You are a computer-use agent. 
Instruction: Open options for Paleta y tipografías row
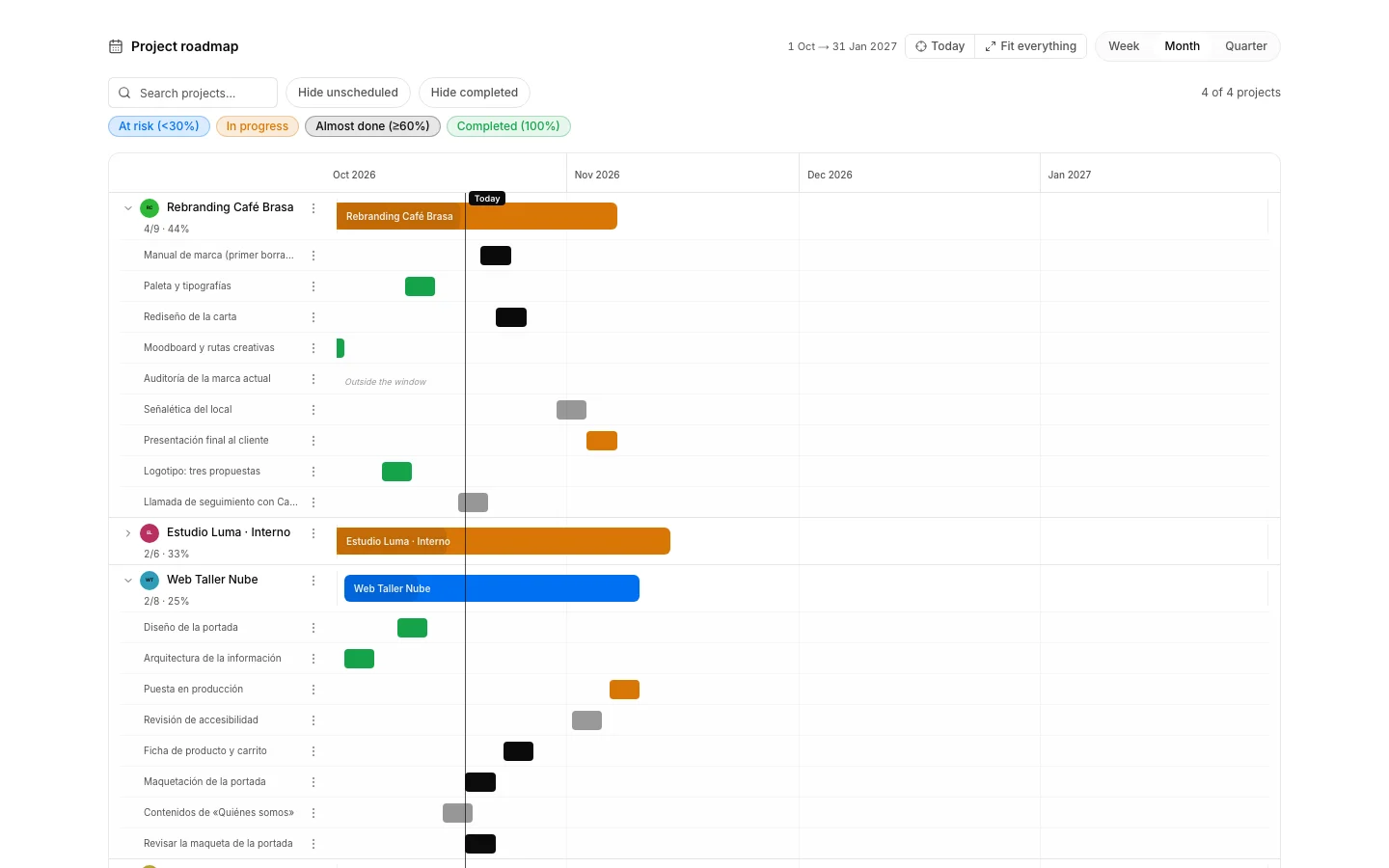point(313,286)
